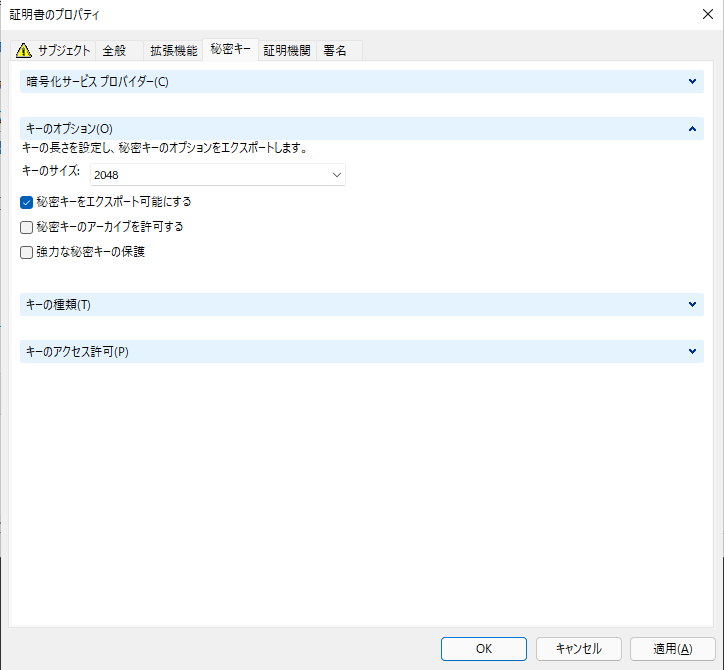Click the OK button
Viewport: 724px width, 670px height.
(483, 649)
